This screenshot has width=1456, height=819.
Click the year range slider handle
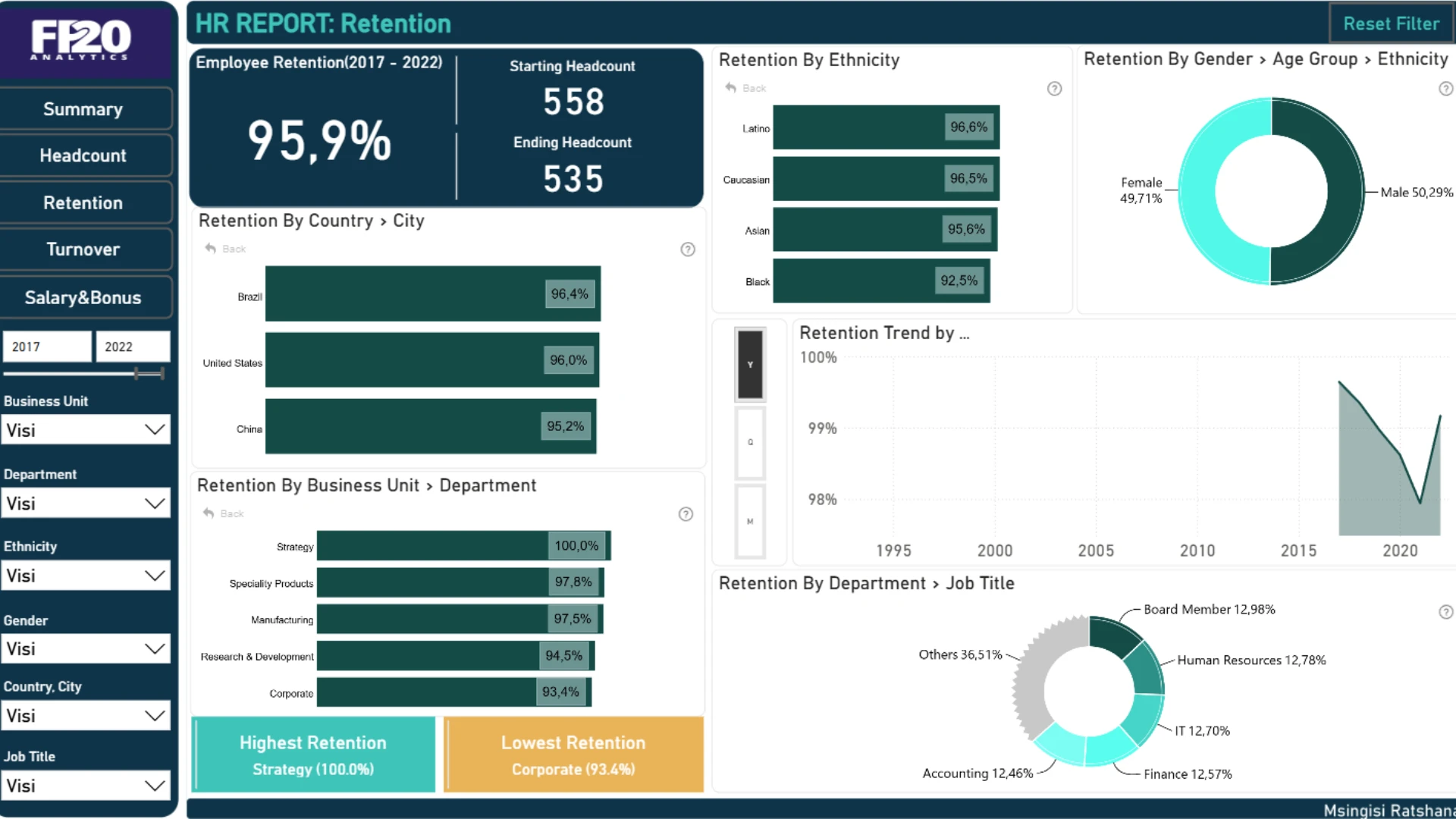click(x=136, y=373)
